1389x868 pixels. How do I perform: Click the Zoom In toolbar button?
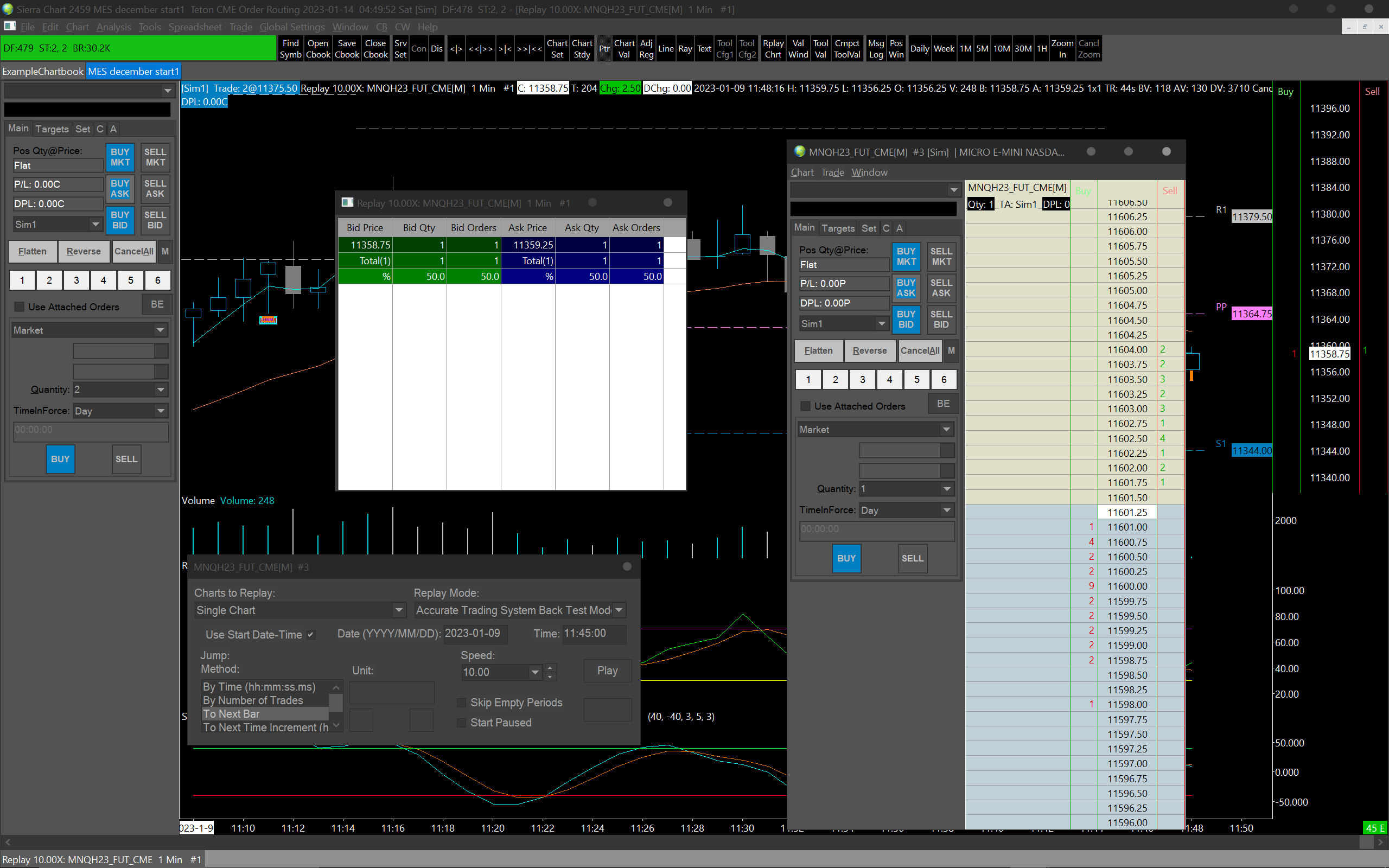[x=1062, y=49]
